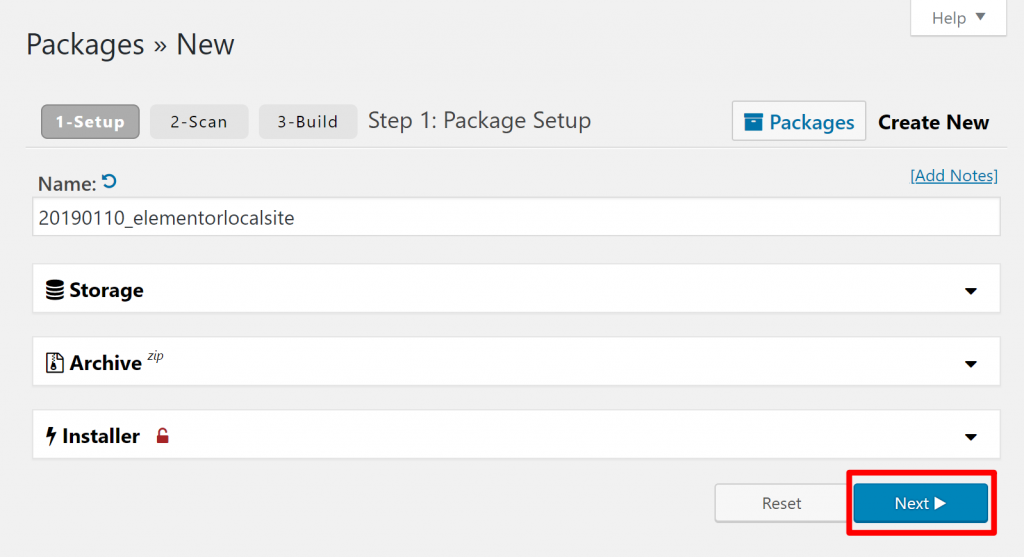1024x557 pixels.
Task: Select the 1-Setup step tab
Action: 90,122
